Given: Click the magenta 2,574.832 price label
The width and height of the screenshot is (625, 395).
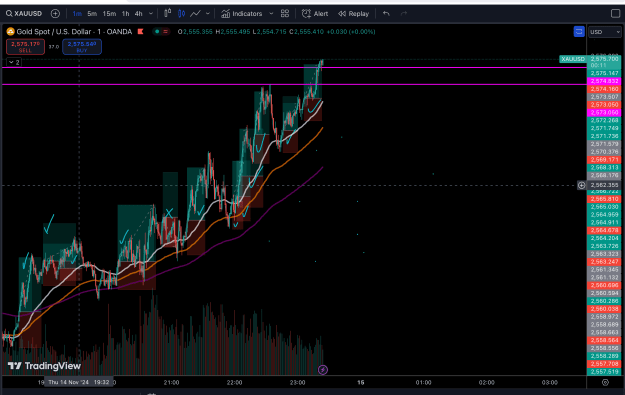Looking at the screenshot, I should (604, 81).
